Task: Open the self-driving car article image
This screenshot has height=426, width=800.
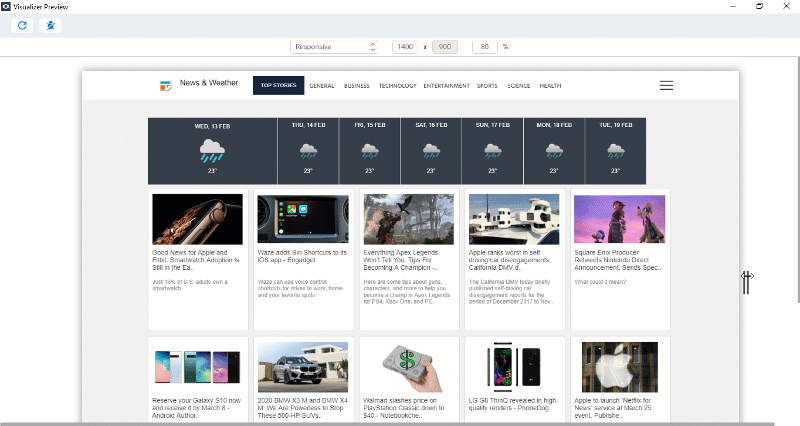Action: [x=514, y=219]
